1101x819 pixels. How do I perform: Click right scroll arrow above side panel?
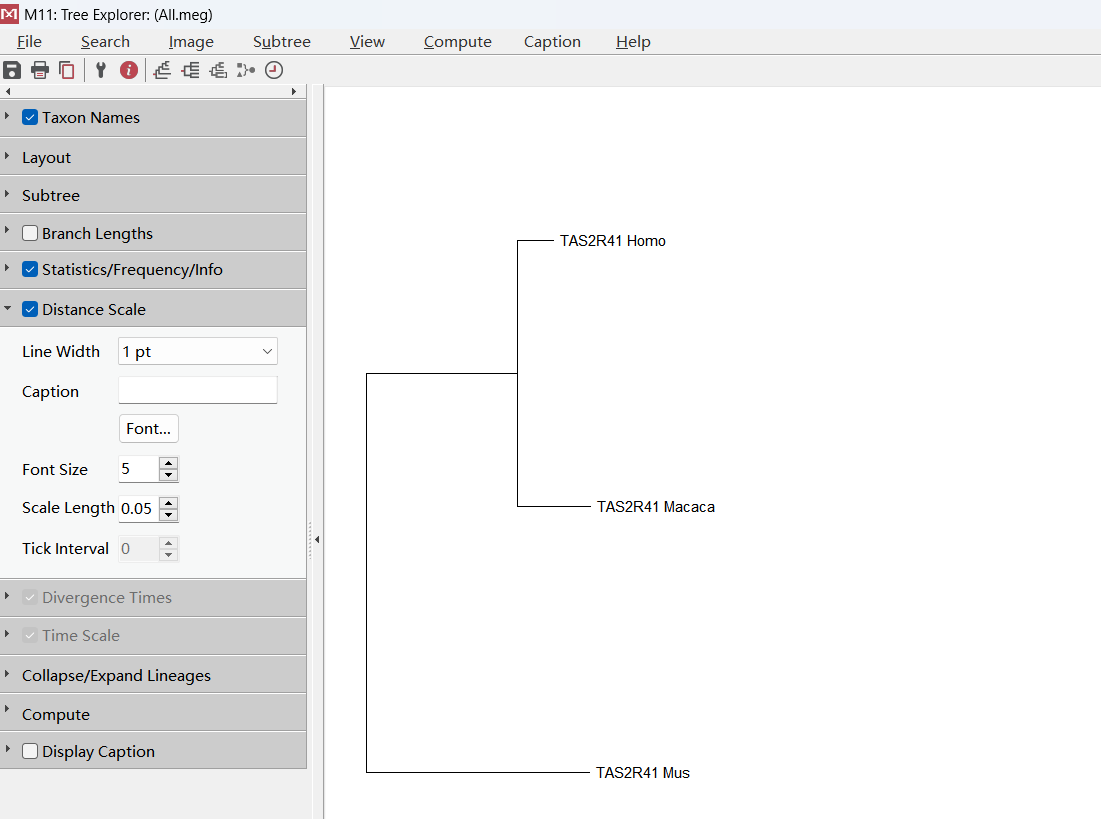pyautogui.click(x=294, y=91)
